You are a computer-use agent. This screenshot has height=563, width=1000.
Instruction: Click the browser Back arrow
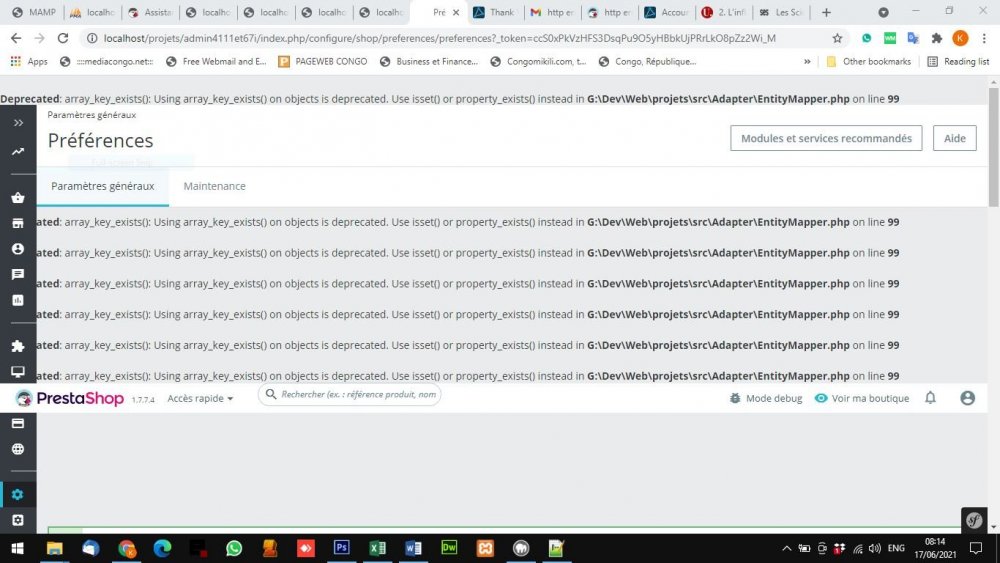pos(16,38)
